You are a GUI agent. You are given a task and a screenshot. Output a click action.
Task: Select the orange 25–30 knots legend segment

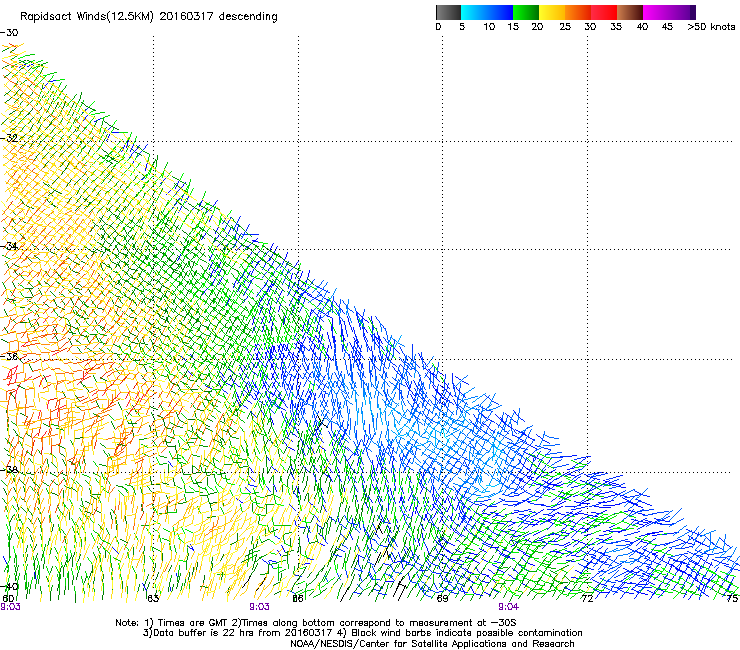(578, 12)
